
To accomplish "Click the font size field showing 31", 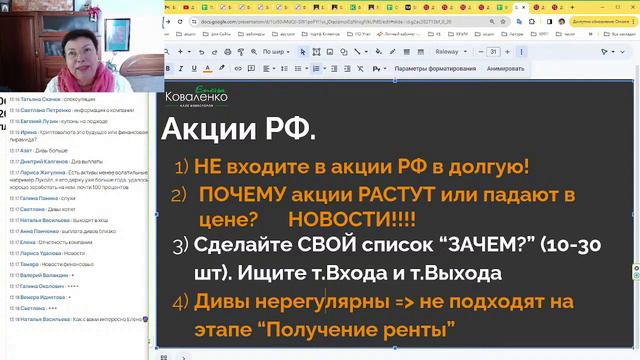I will [x=493, y=52].
